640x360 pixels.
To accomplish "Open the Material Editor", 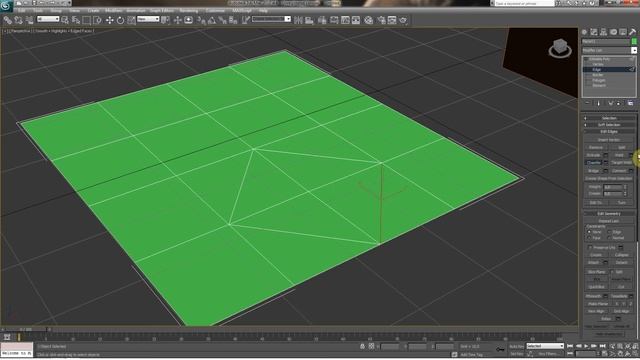I will click(x=369, y=20).
